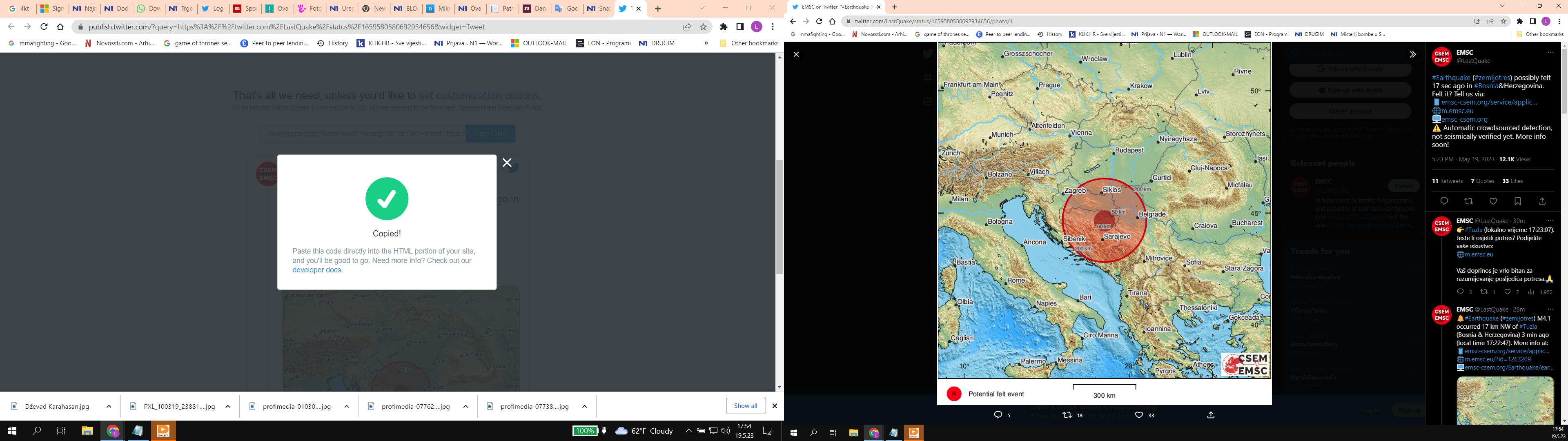The height and width of the screenshot is (441, 1568).
Task: Open Chrome extensions puzzle icon in left browser
Action: (x=723, y=27)
